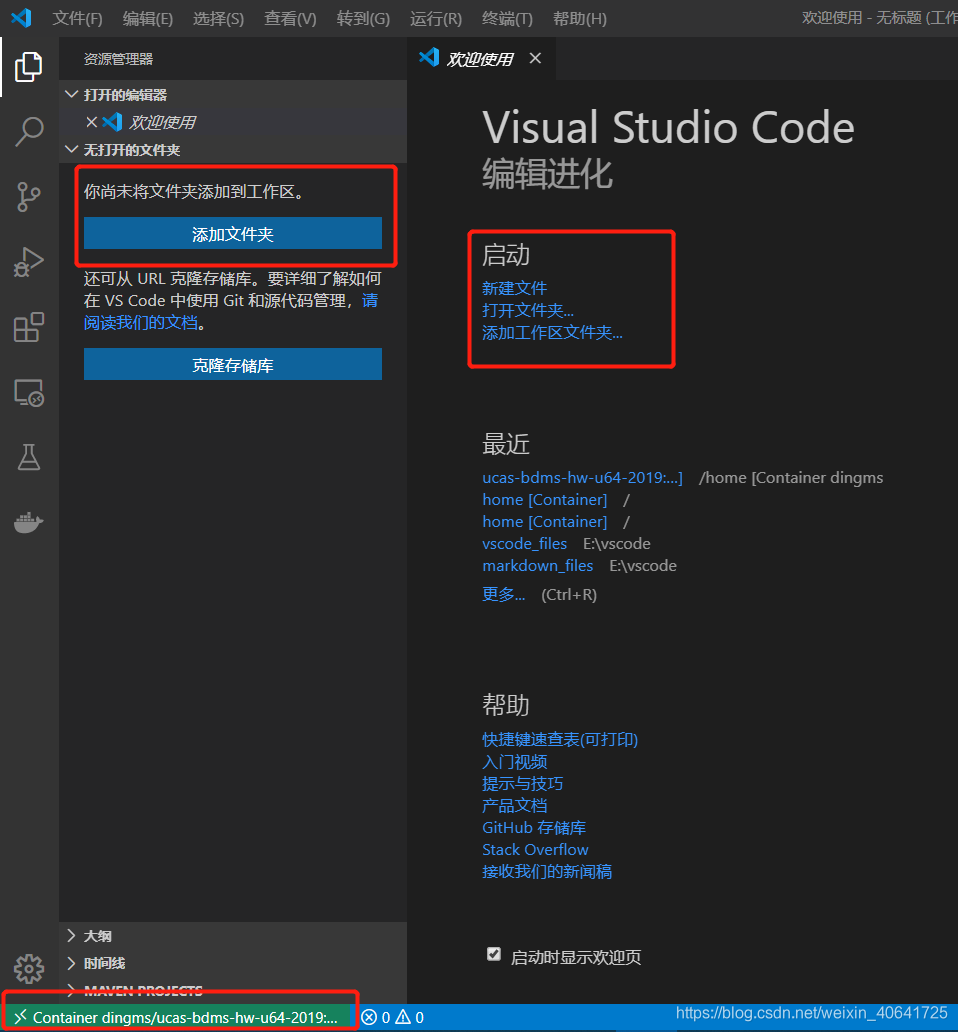Click the VS Code logo in title bar
Viewport: 958px width, 1032px height.
(x=21, y=18)
